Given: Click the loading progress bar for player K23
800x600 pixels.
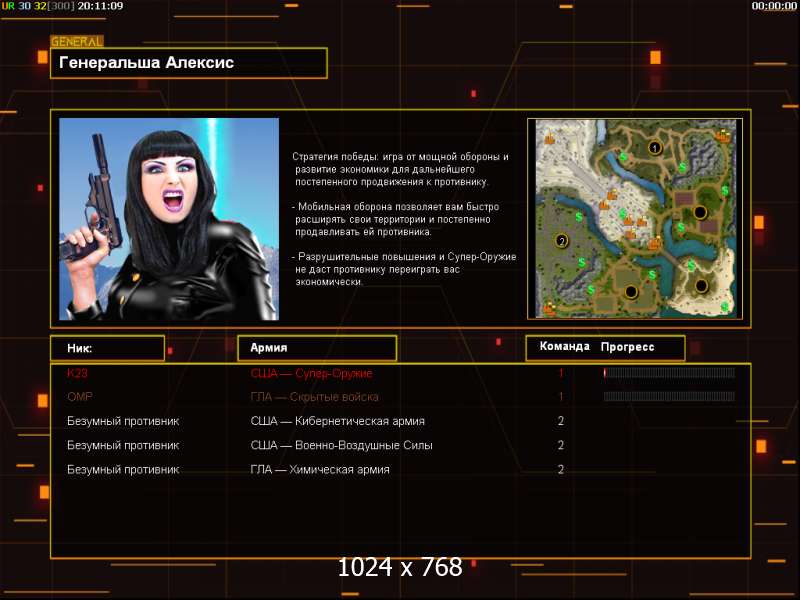Looking at the screenshot, I should pos(669,373).
